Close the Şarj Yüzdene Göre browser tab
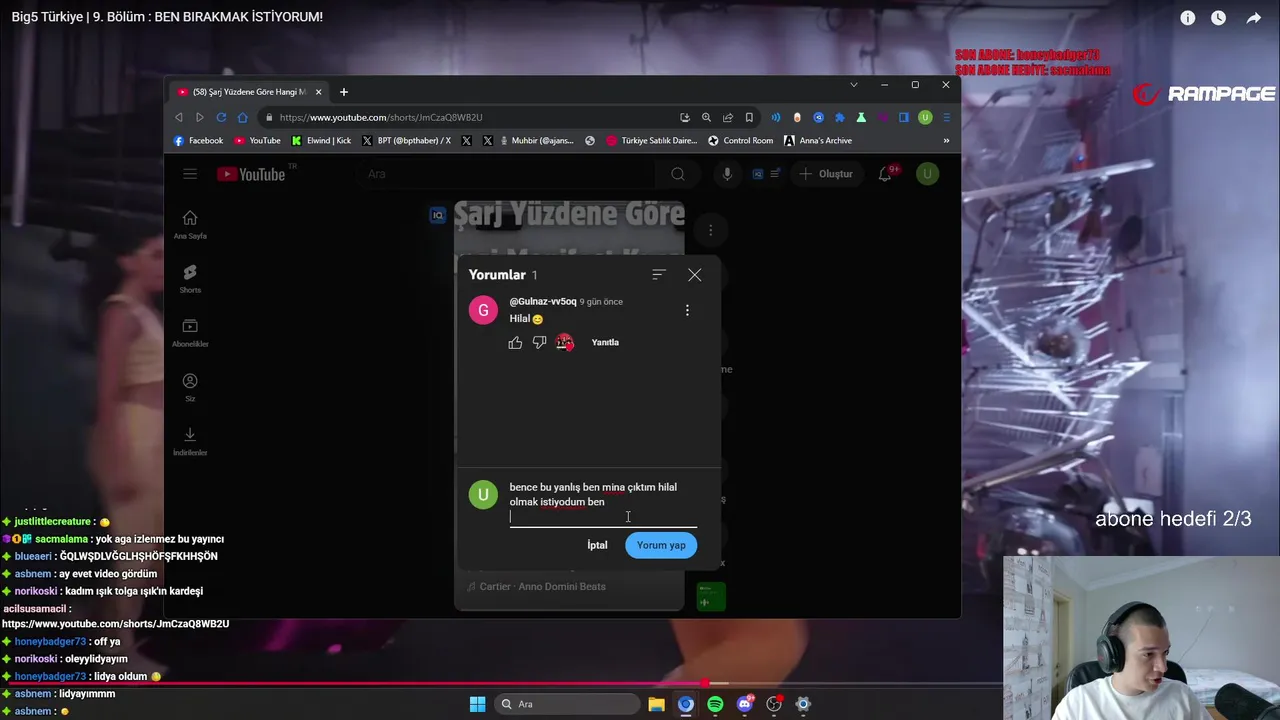 pyautogui.click(x=319, y=92)
